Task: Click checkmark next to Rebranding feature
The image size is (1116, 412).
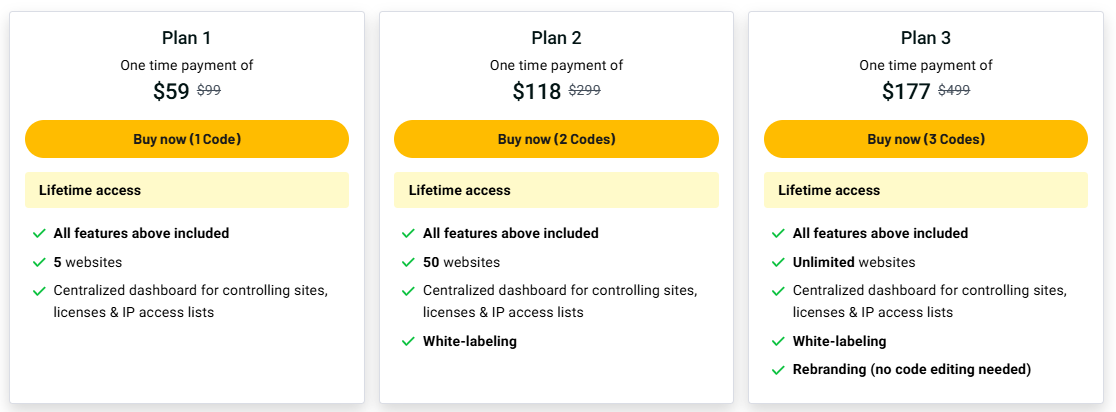Action: pyautogui.click(x=779, y=370)
